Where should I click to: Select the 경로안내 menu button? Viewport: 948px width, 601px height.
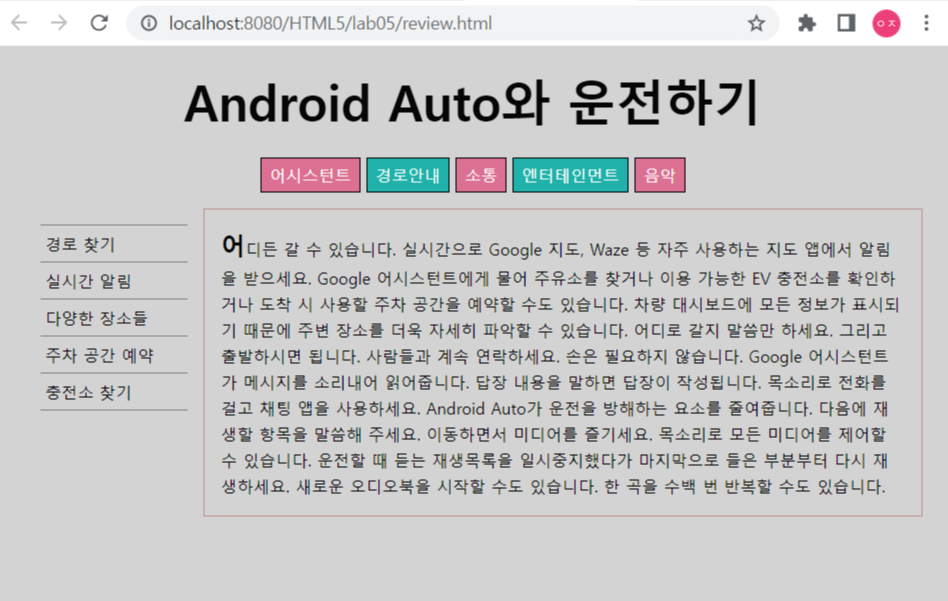pyautogui.click(x=408, y=175)
